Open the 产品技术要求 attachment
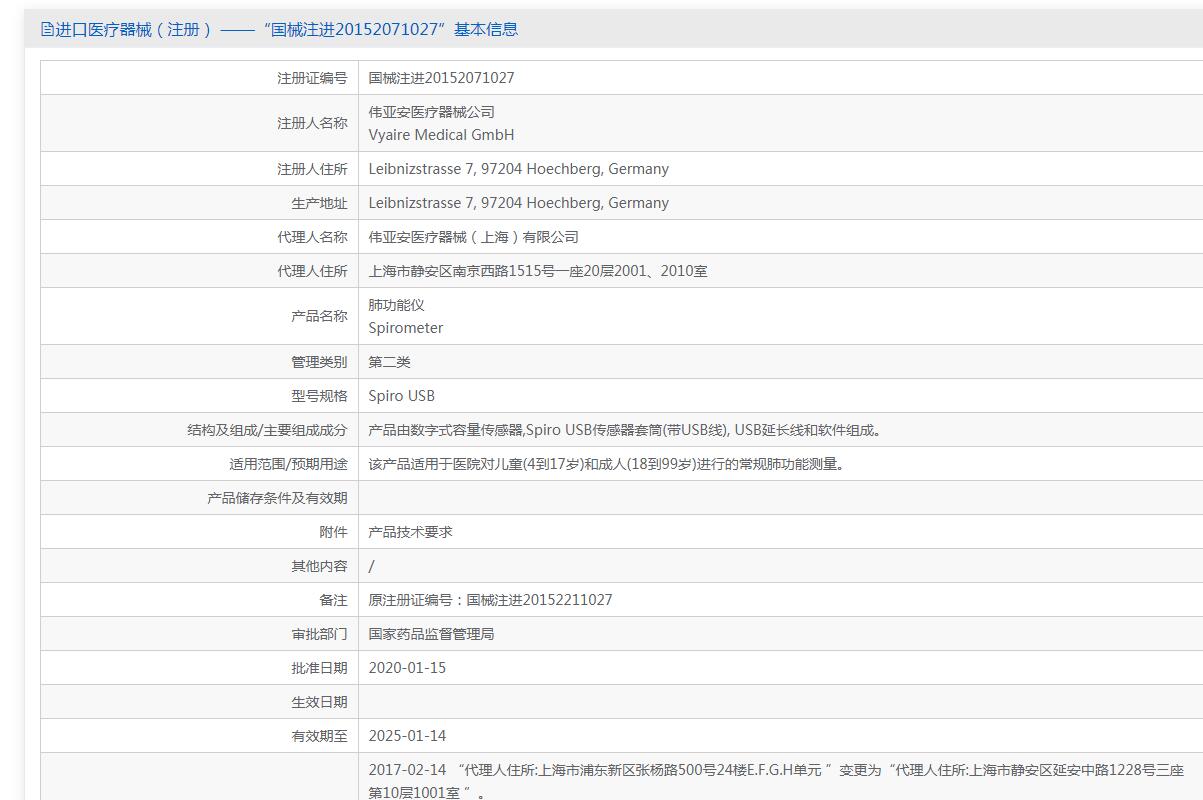This screenshot has width=1203, height=800. (x=411, y=532)
